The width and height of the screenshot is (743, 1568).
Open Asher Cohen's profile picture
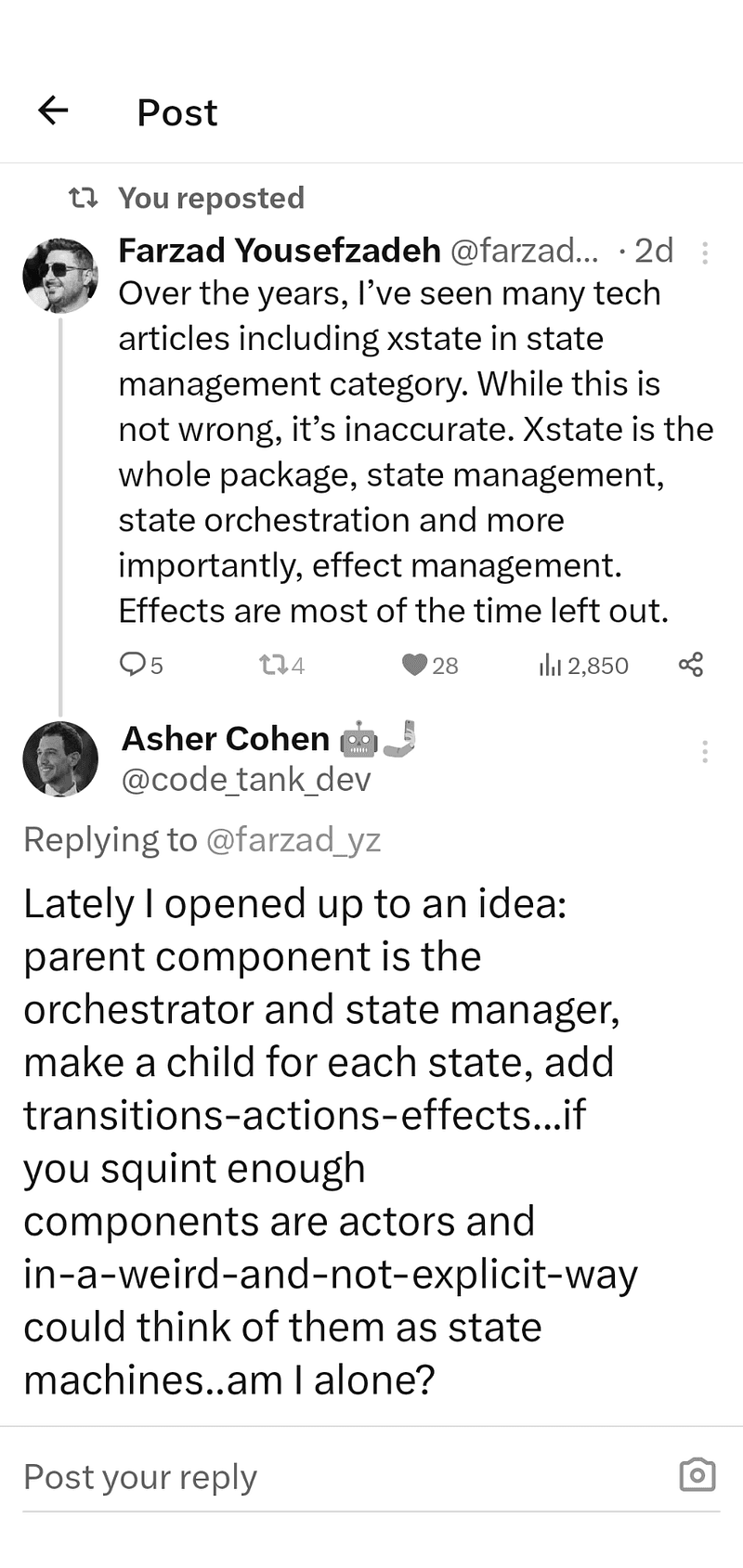pos(60,758)
